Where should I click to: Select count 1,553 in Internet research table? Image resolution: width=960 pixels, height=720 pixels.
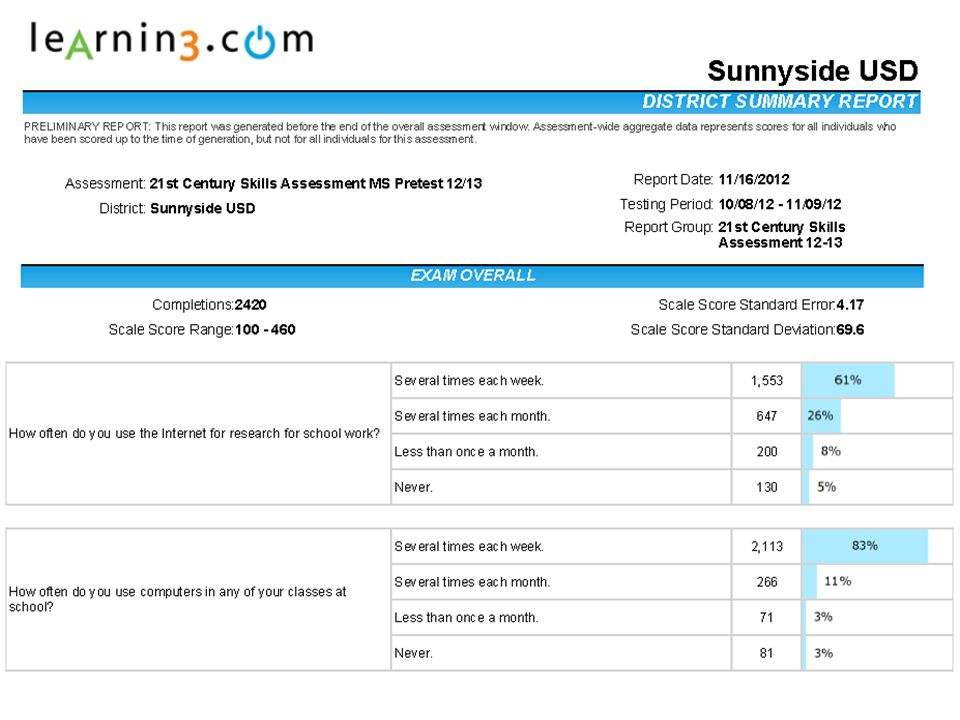767,381
